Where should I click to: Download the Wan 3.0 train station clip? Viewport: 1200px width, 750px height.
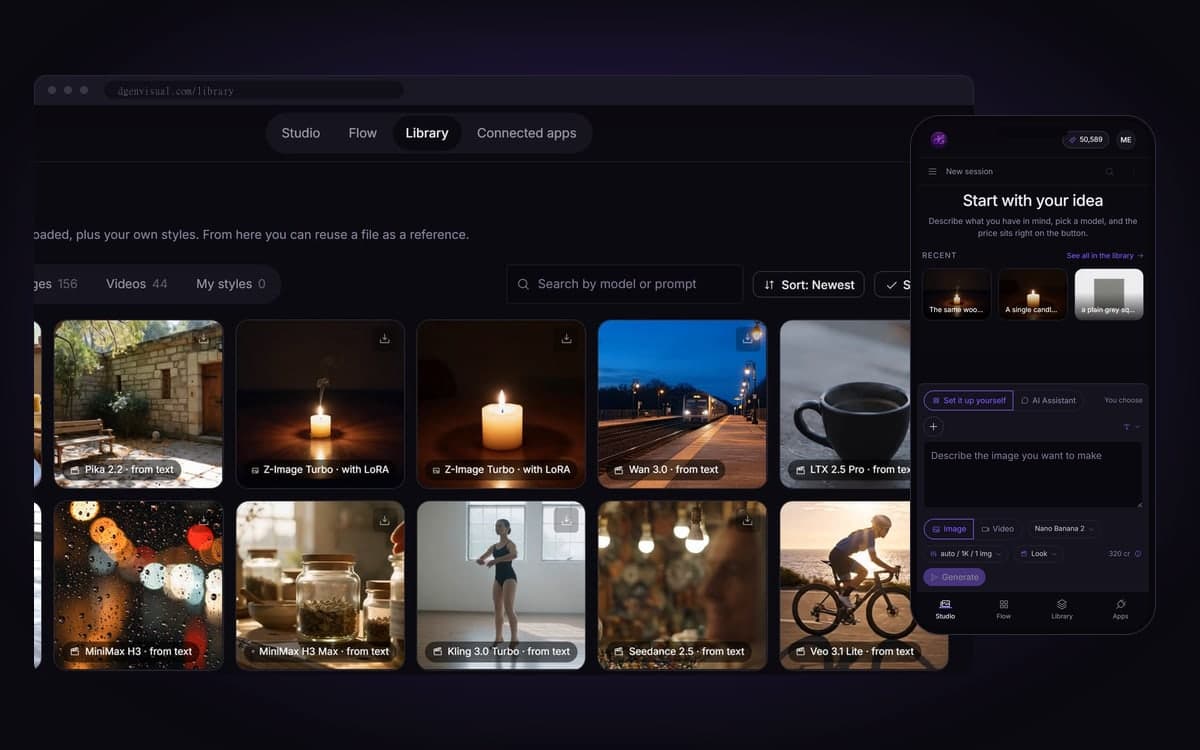[x=747, y=339]
